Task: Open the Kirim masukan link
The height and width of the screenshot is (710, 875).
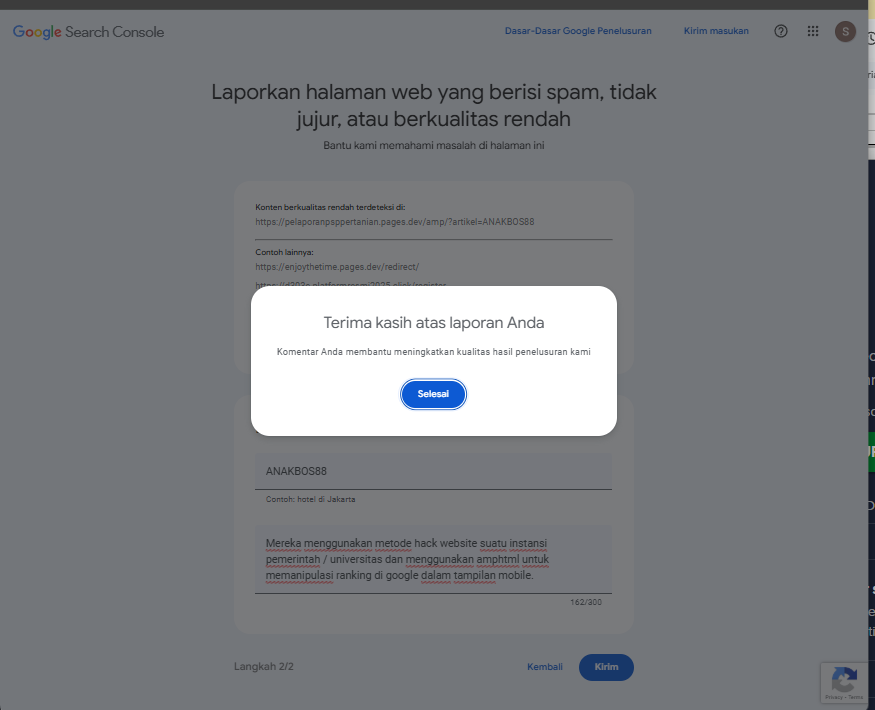Action: pyautogui.click(x=716, y=31)
